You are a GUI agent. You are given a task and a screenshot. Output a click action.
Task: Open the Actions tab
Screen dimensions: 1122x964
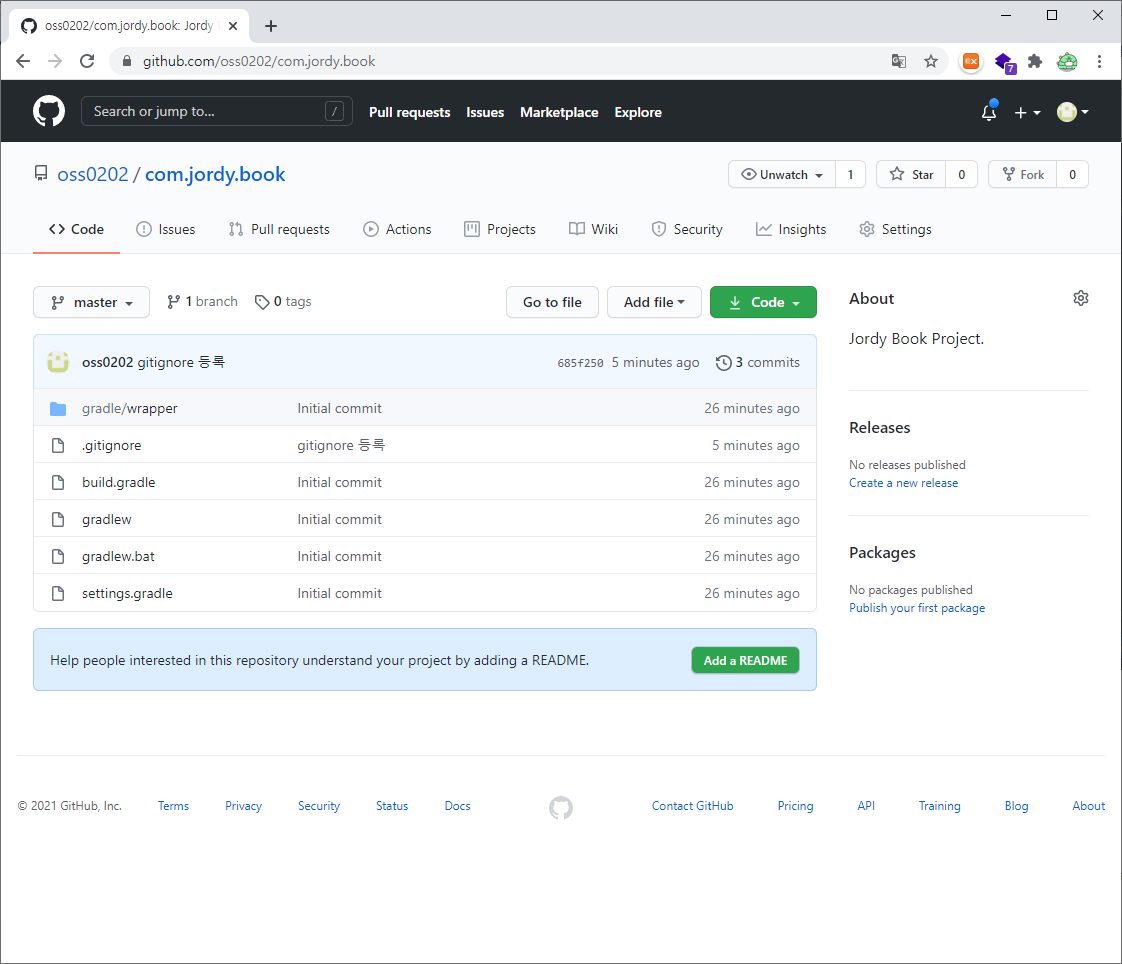point(397,229)
